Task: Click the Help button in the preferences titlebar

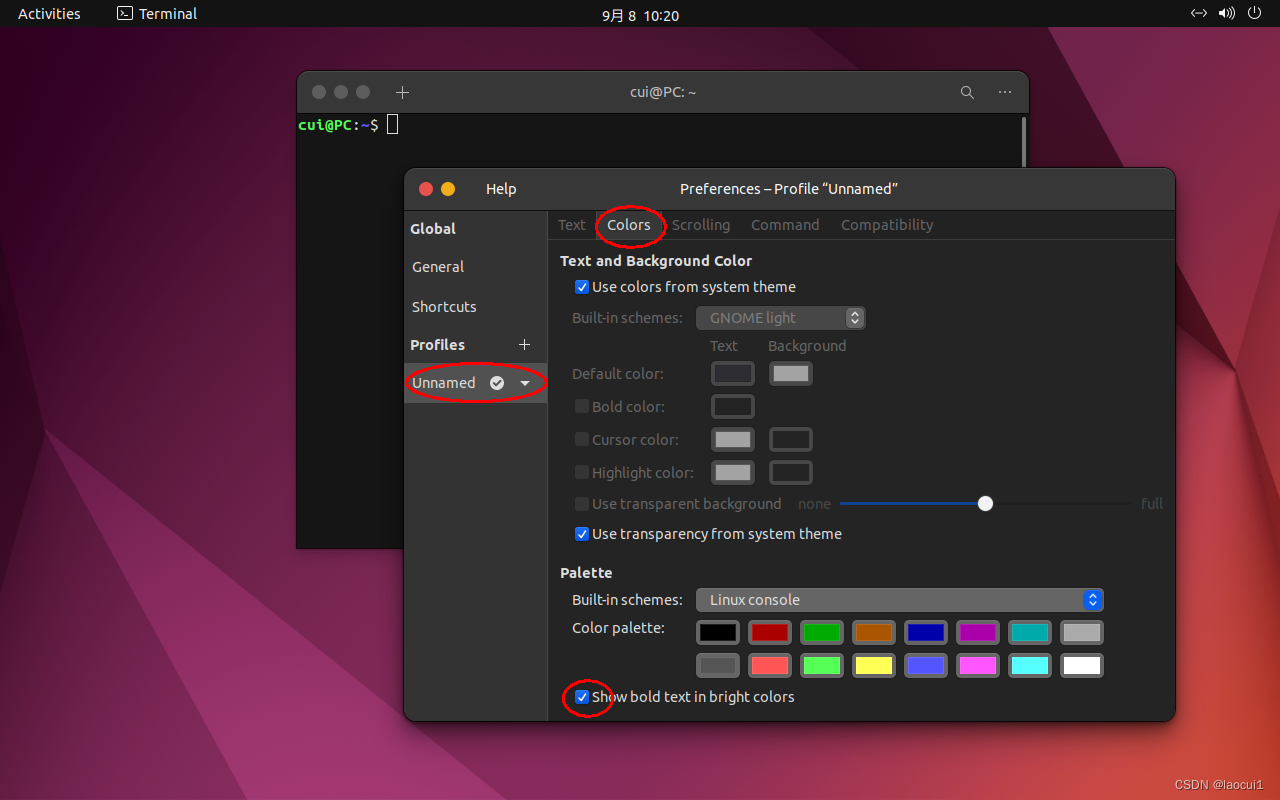Action: click(501, 188)
